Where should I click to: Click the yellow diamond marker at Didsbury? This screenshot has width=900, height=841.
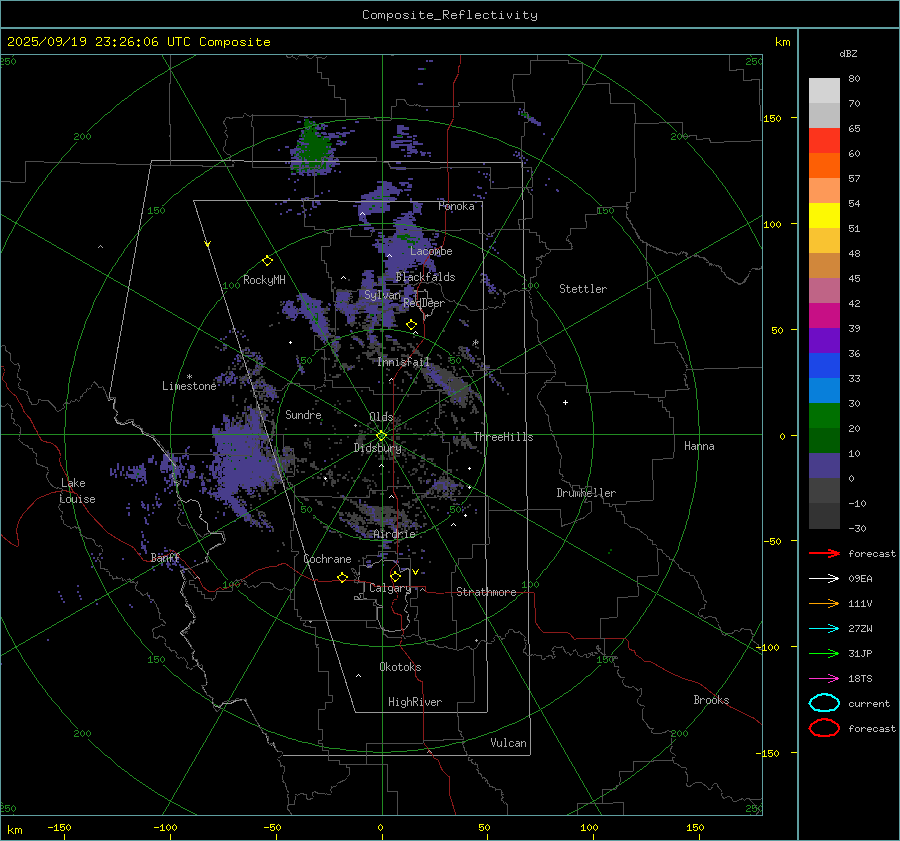381,435
